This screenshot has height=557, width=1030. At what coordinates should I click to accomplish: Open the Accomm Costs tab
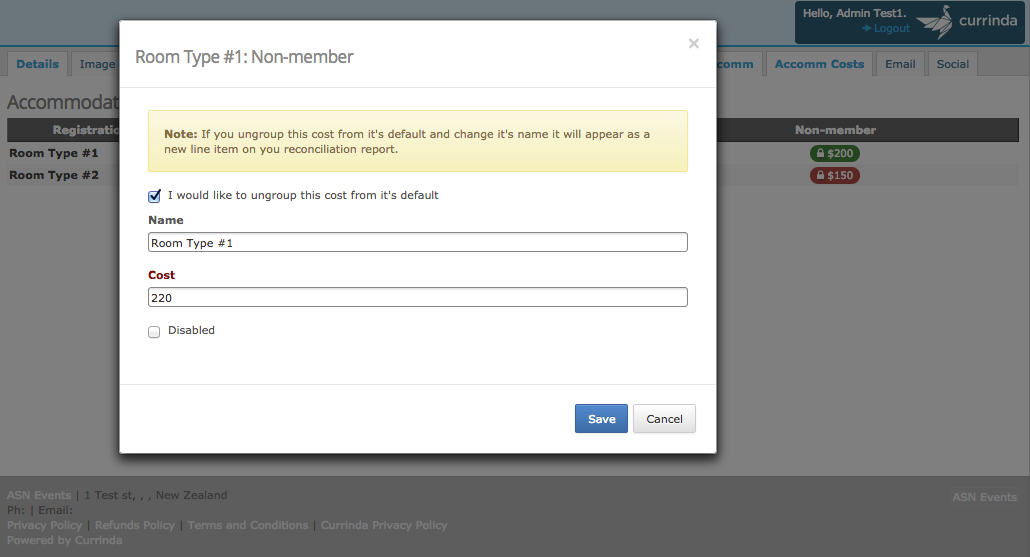click(819, 64)
